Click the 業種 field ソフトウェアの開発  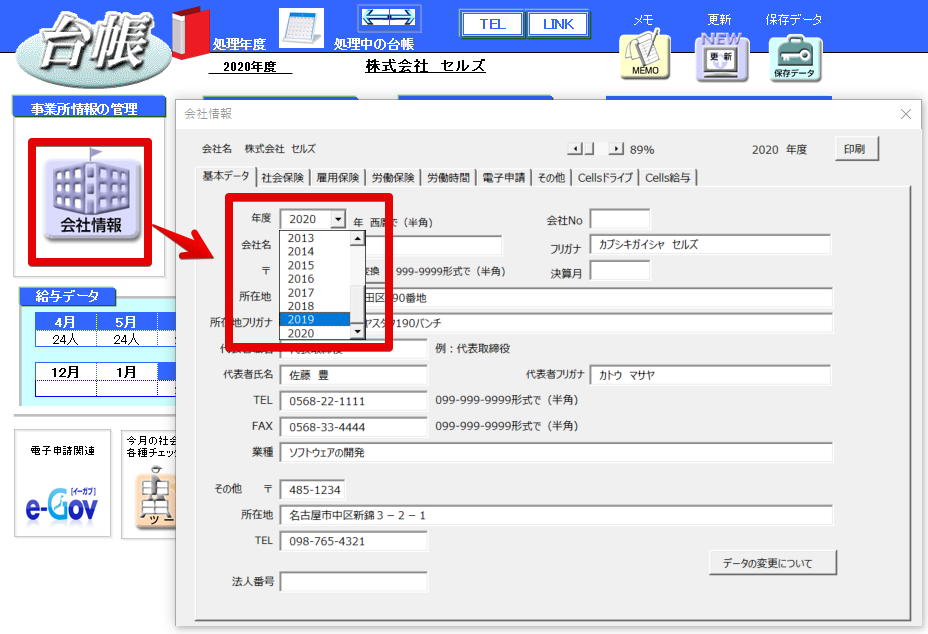click(x=556, y=452)
